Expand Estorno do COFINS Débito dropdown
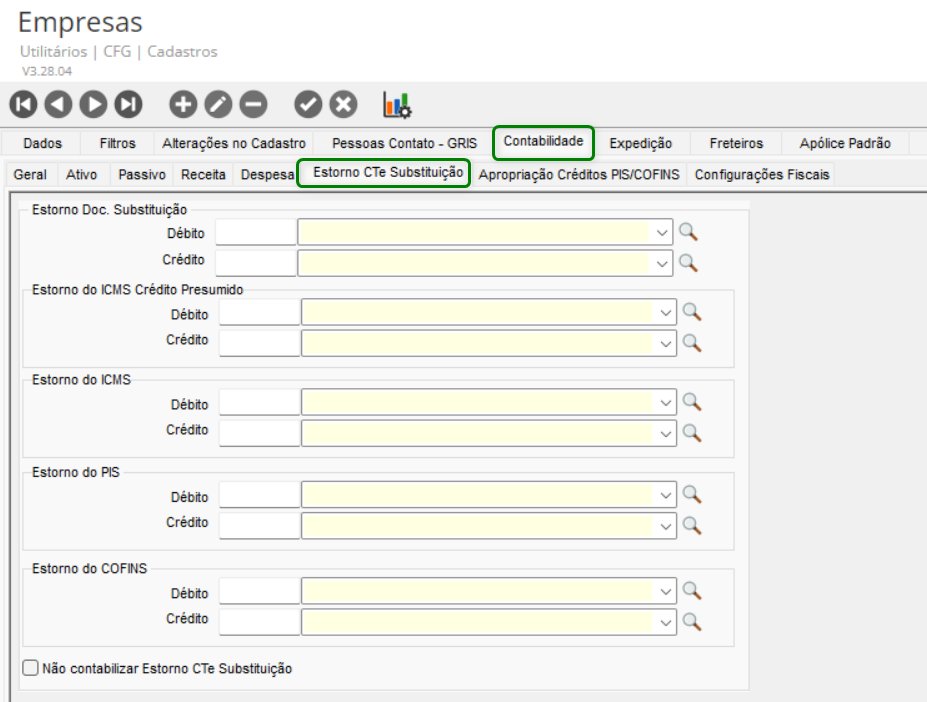The height and width of the screenshot is (702, 927). pos(666,592)
